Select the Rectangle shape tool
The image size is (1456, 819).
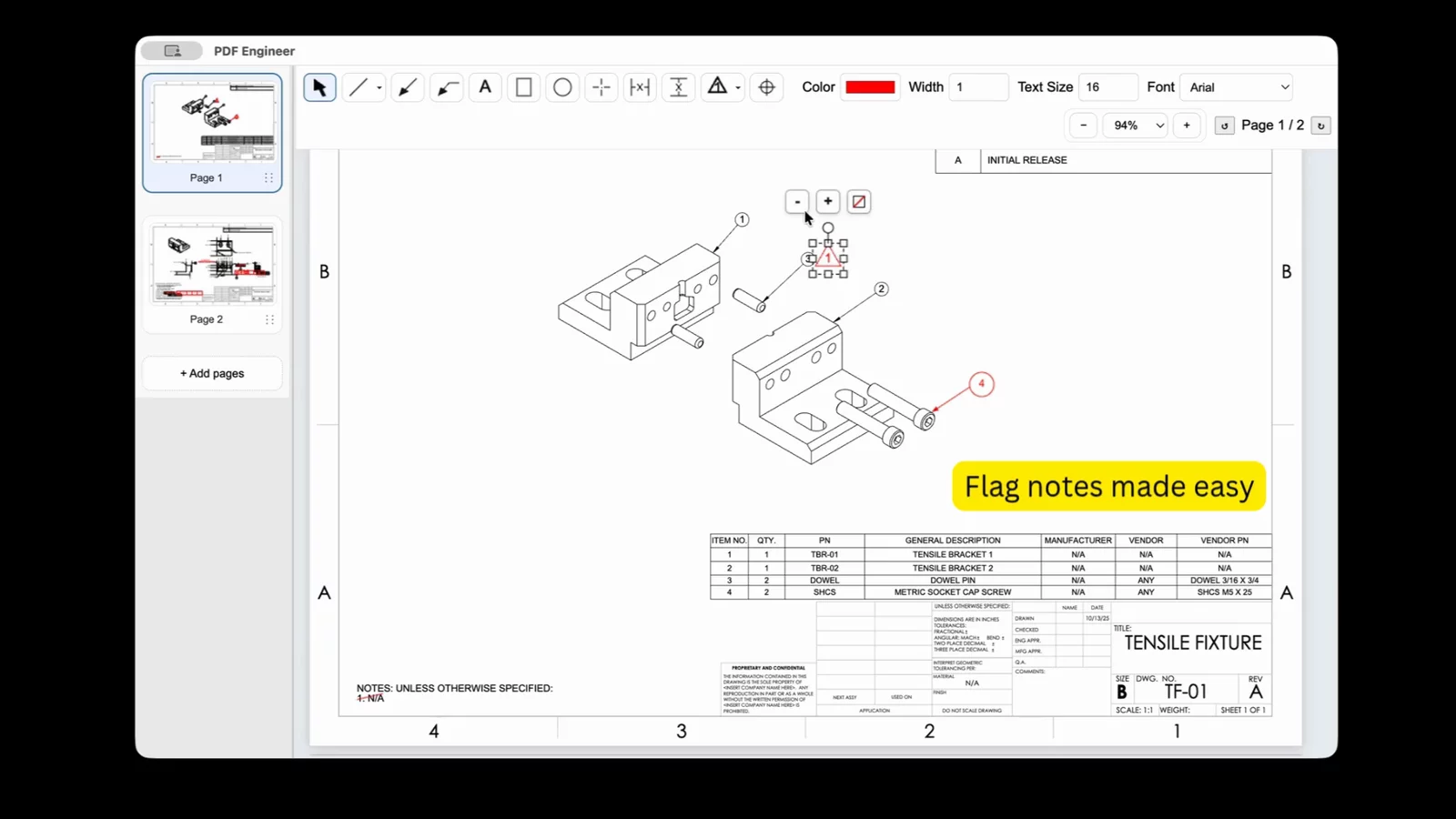coord(524,87)
